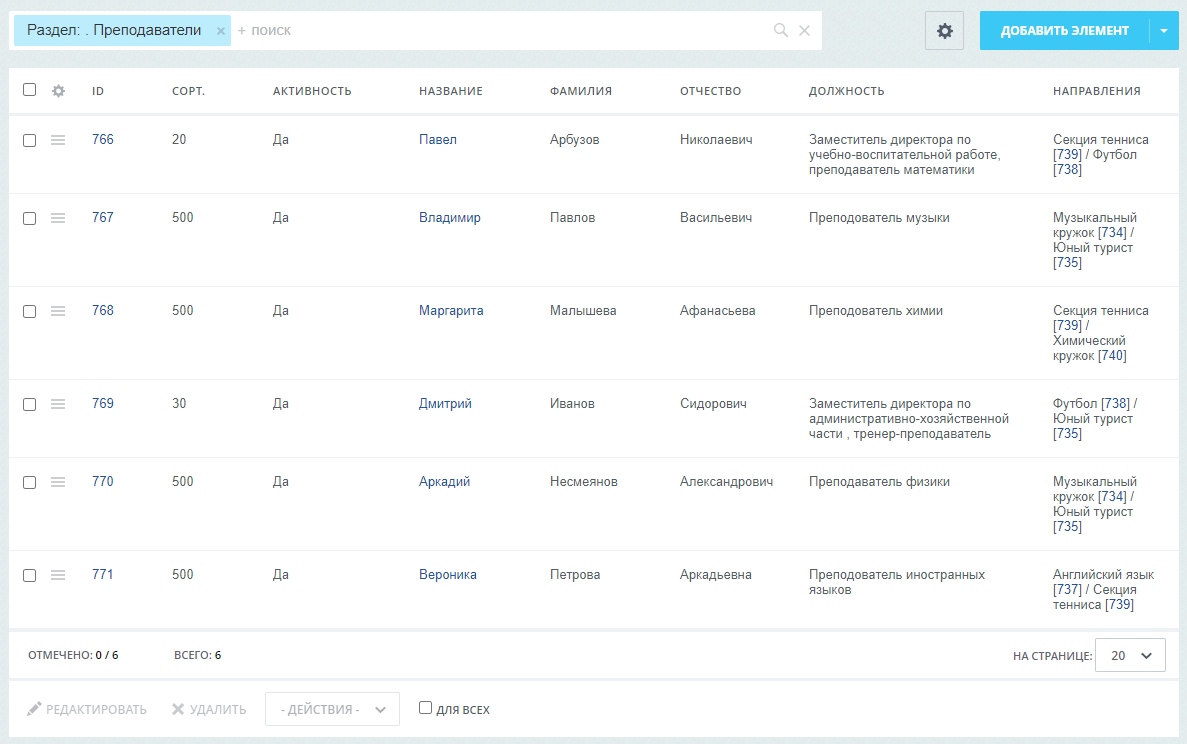Open the Павел element link
The width and height of the screenshot is (1187, 744).
tap(438, 139)
